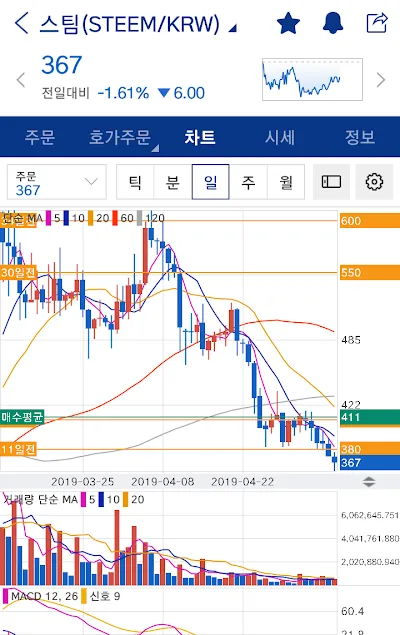This screenshot has width=400, height=635.
Task: Click the volume MA 5 color swatch
Action: coord(84,500)
